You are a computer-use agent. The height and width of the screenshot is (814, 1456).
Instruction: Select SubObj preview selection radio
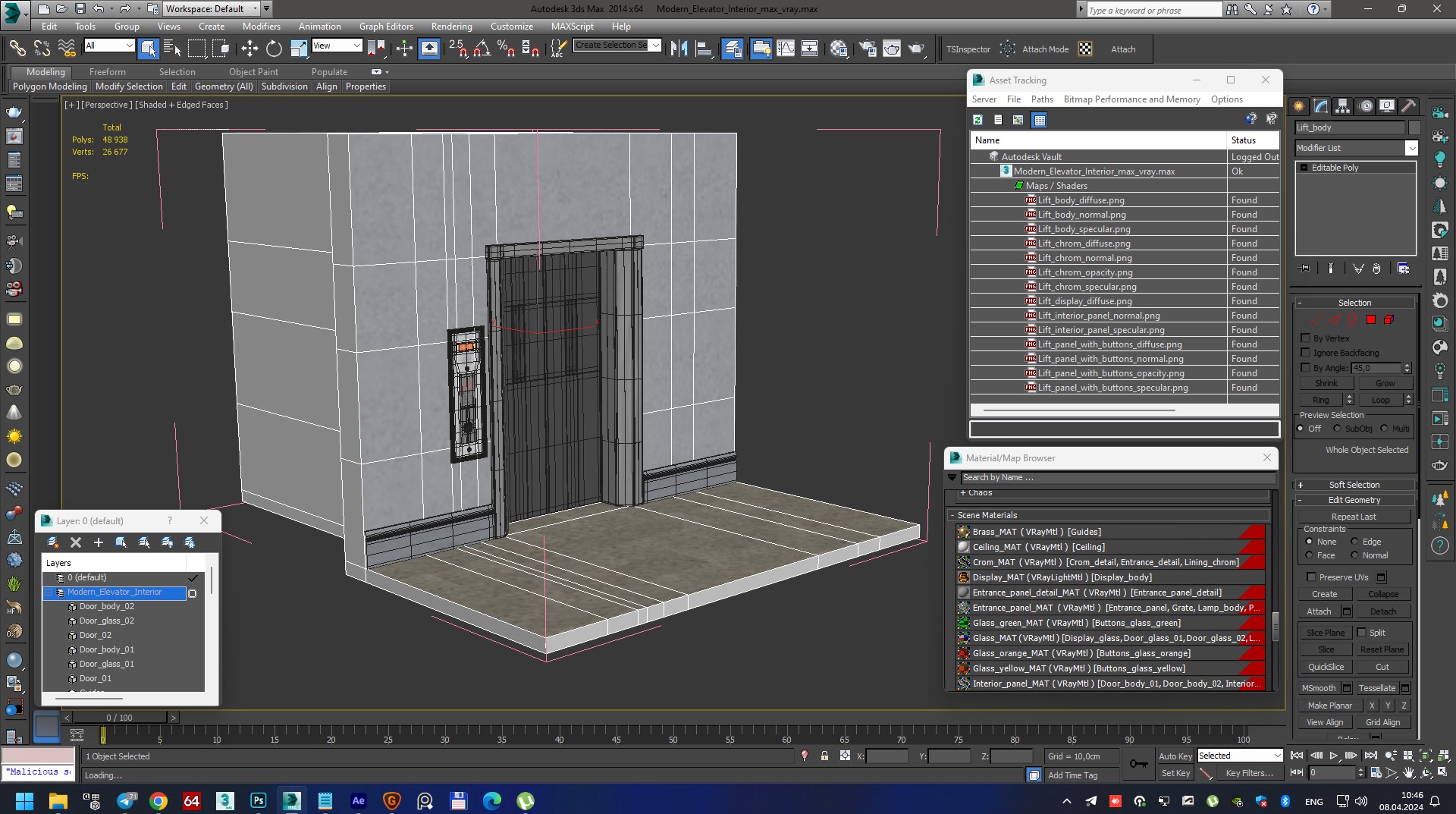tap(1338, 429)
